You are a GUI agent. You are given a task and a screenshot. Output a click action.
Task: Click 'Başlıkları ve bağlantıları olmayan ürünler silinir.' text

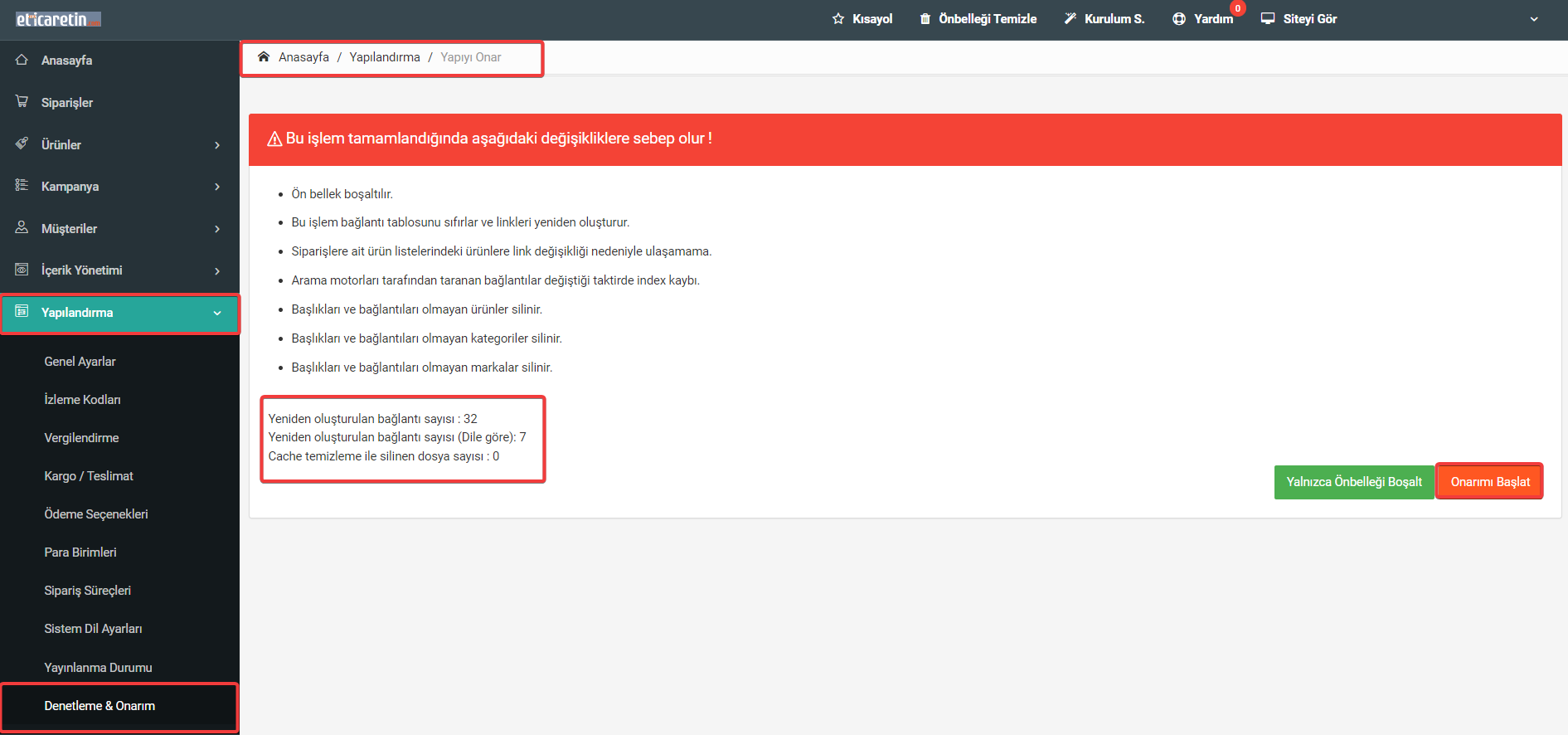[417, 309]
